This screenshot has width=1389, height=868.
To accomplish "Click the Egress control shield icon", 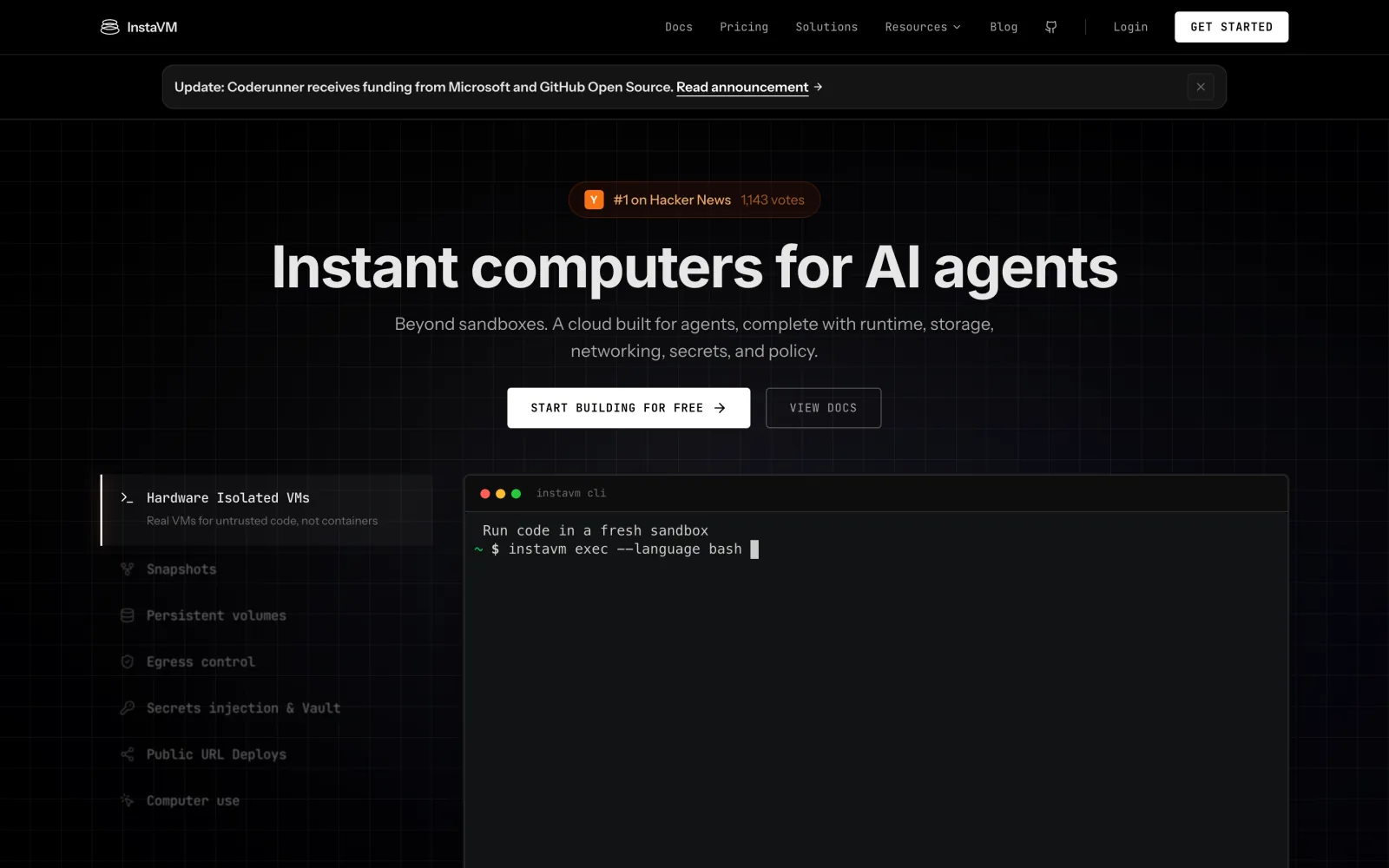I will pyautogui.click(x=127, y=661).
